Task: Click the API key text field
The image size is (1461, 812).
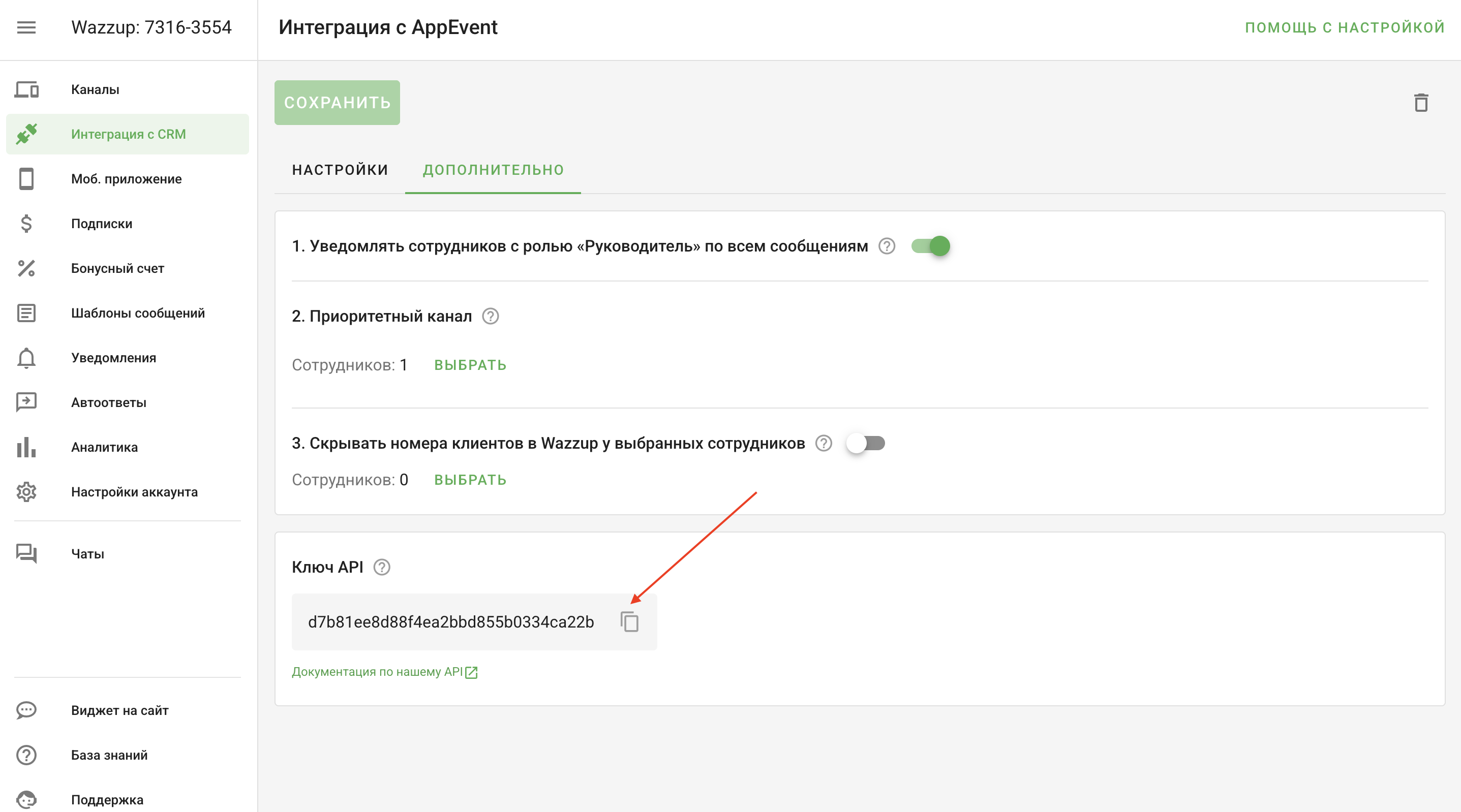Action: click(x=451, y=622)
